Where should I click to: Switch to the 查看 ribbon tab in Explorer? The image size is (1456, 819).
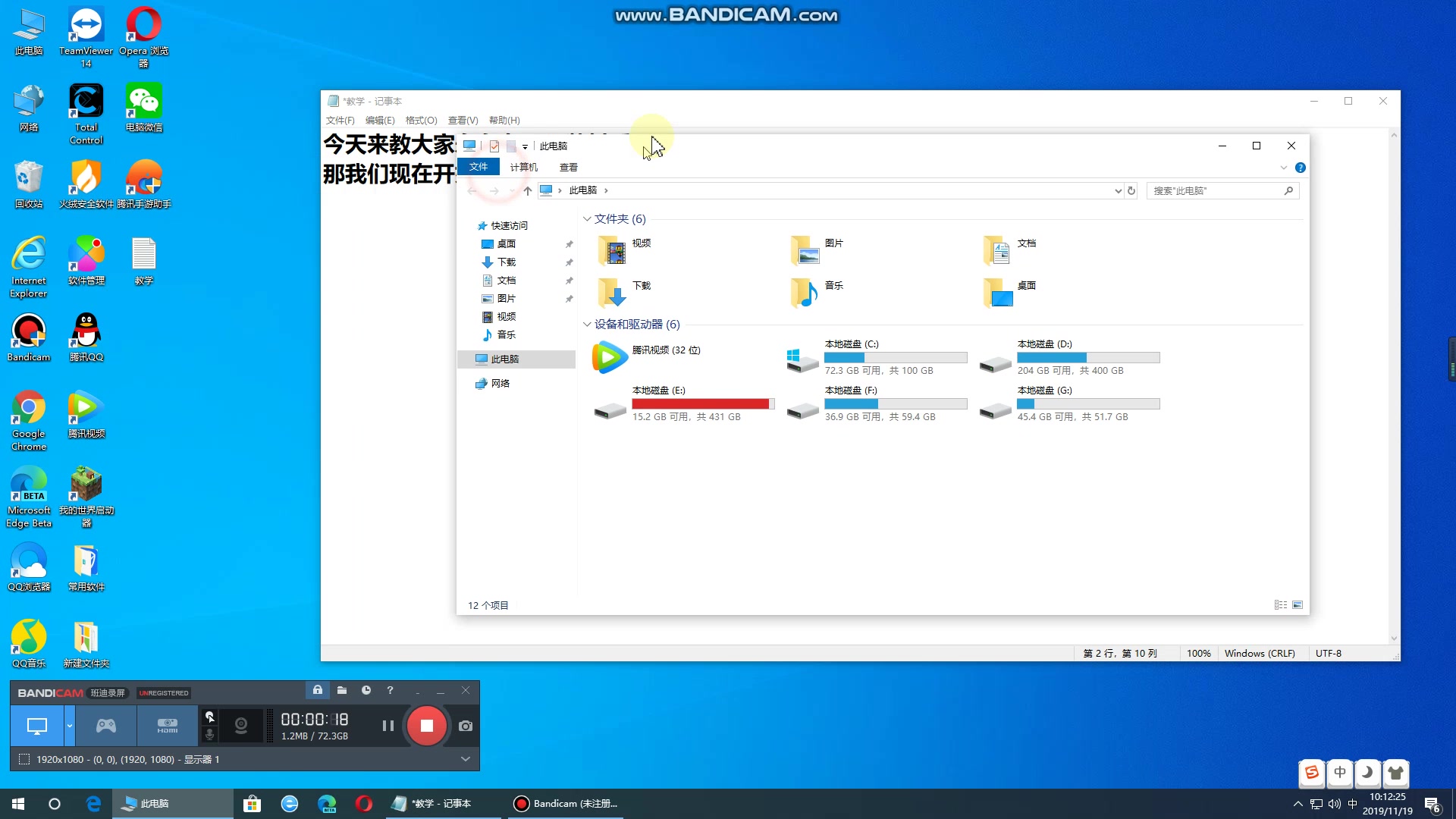(x=568, y=167)
